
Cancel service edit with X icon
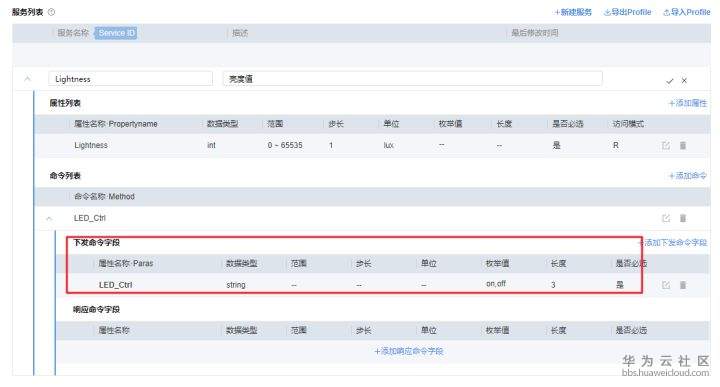684,80
